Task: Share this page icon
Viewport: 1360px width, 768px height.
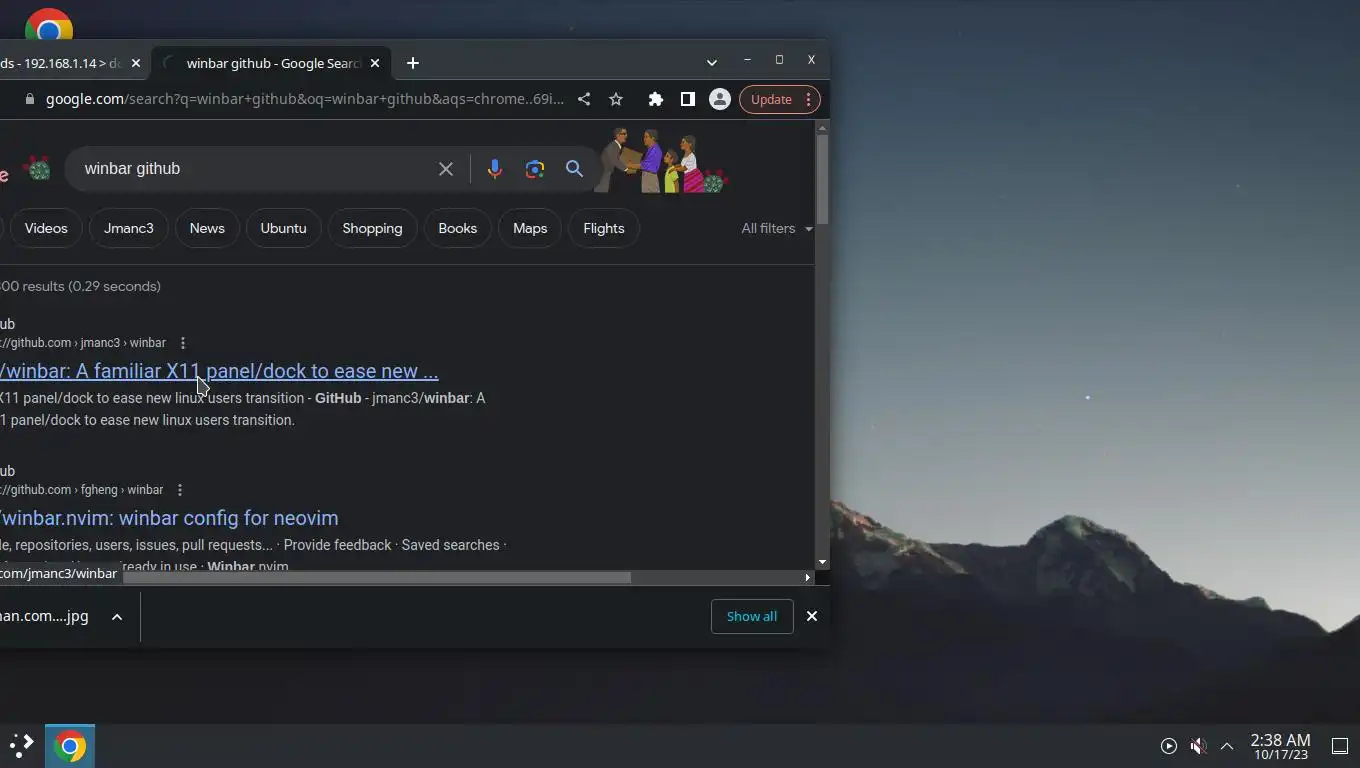Action: (584, 99)
